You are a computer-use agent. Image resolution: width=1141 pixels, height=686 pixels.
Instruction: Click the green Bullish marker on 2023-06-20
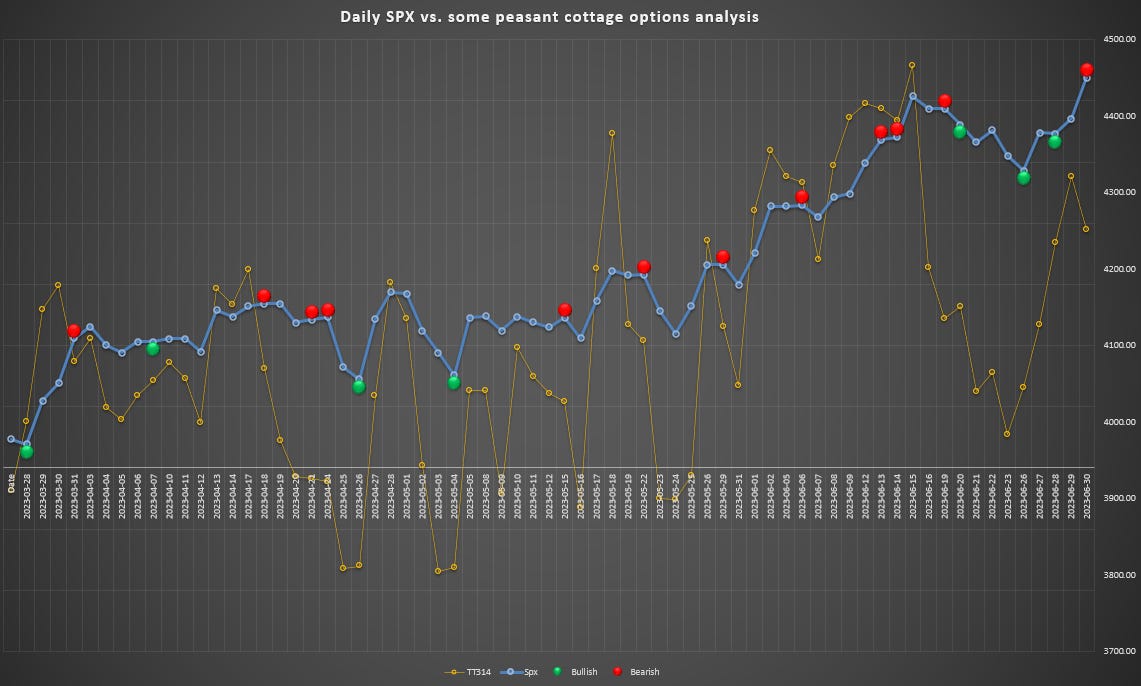[x=960, y=132]
